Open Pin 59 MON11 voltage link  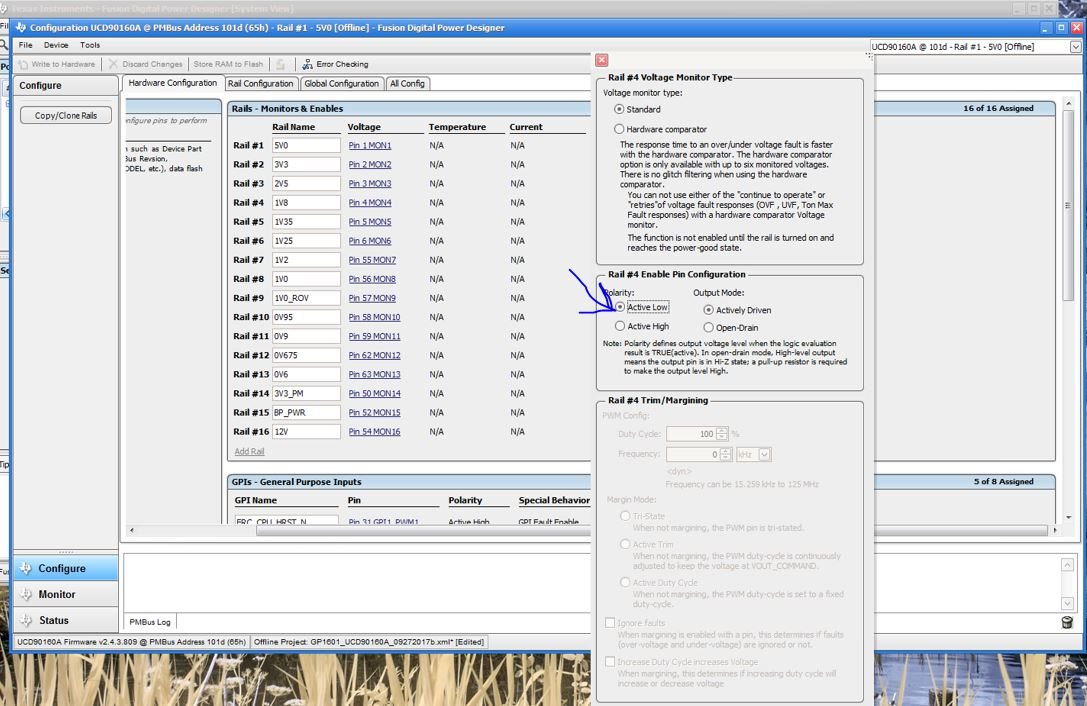(x=374, y=336)
